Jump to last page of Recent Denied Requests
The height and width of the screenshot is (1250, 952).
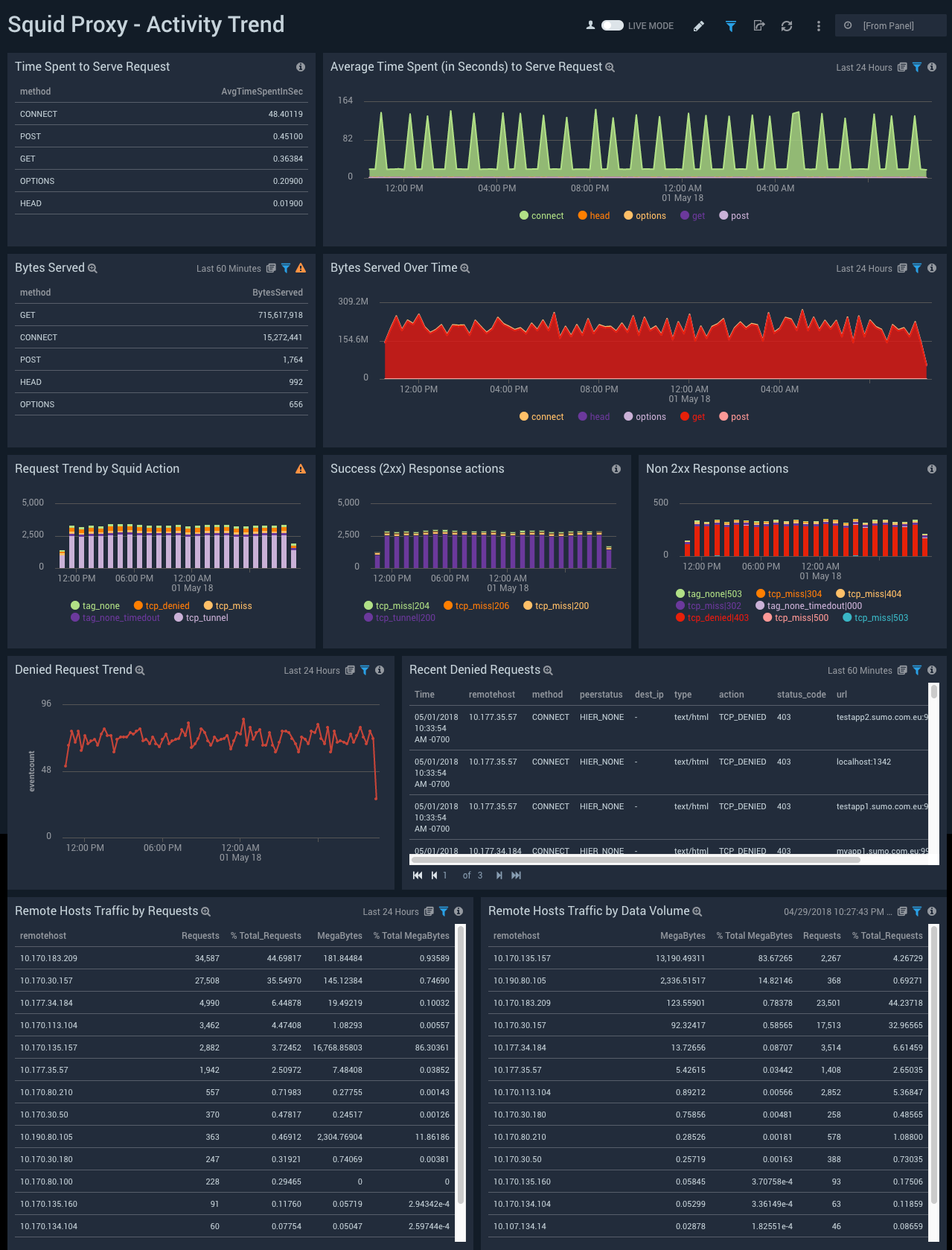click(x=516, y=876)
